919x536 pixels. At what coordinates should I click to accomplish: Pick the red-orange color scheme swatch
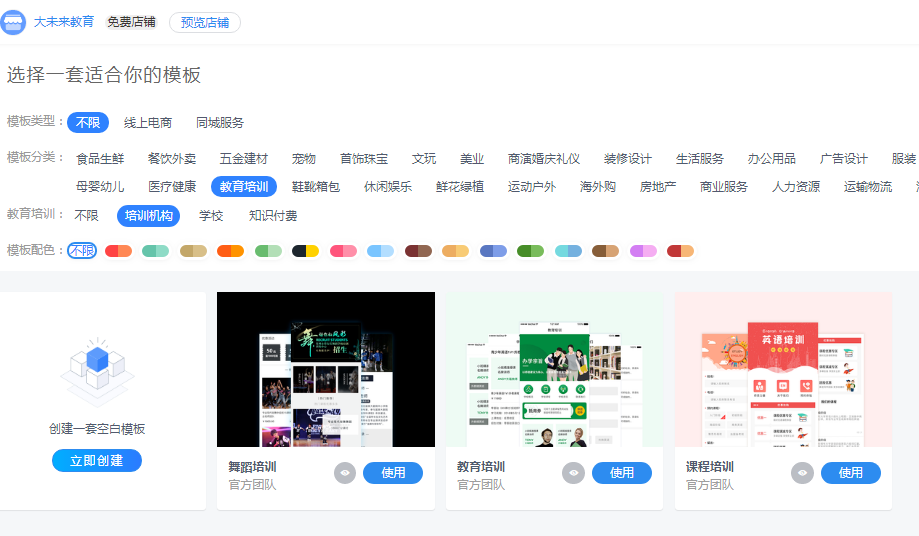click(118, 251)
